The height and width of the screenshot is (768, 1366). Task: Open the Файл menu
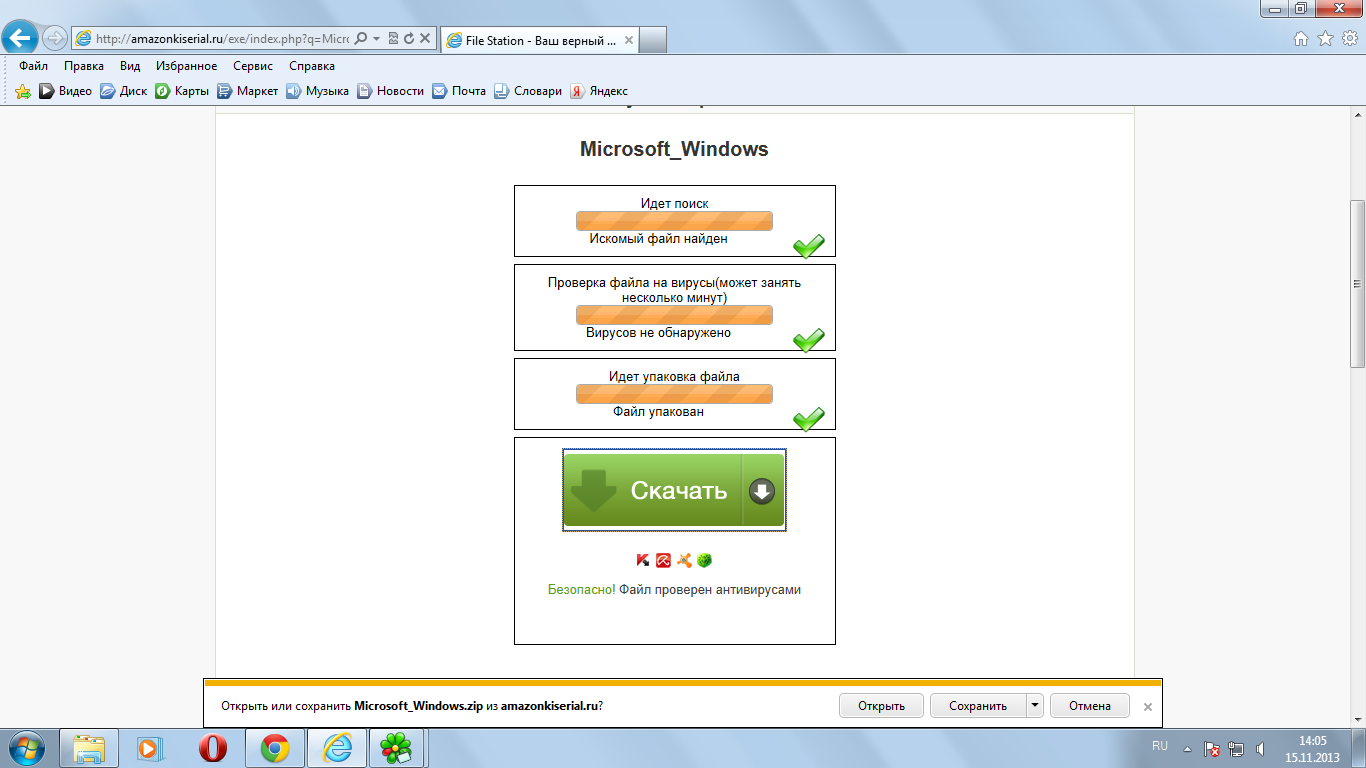[x=33, y=66]
